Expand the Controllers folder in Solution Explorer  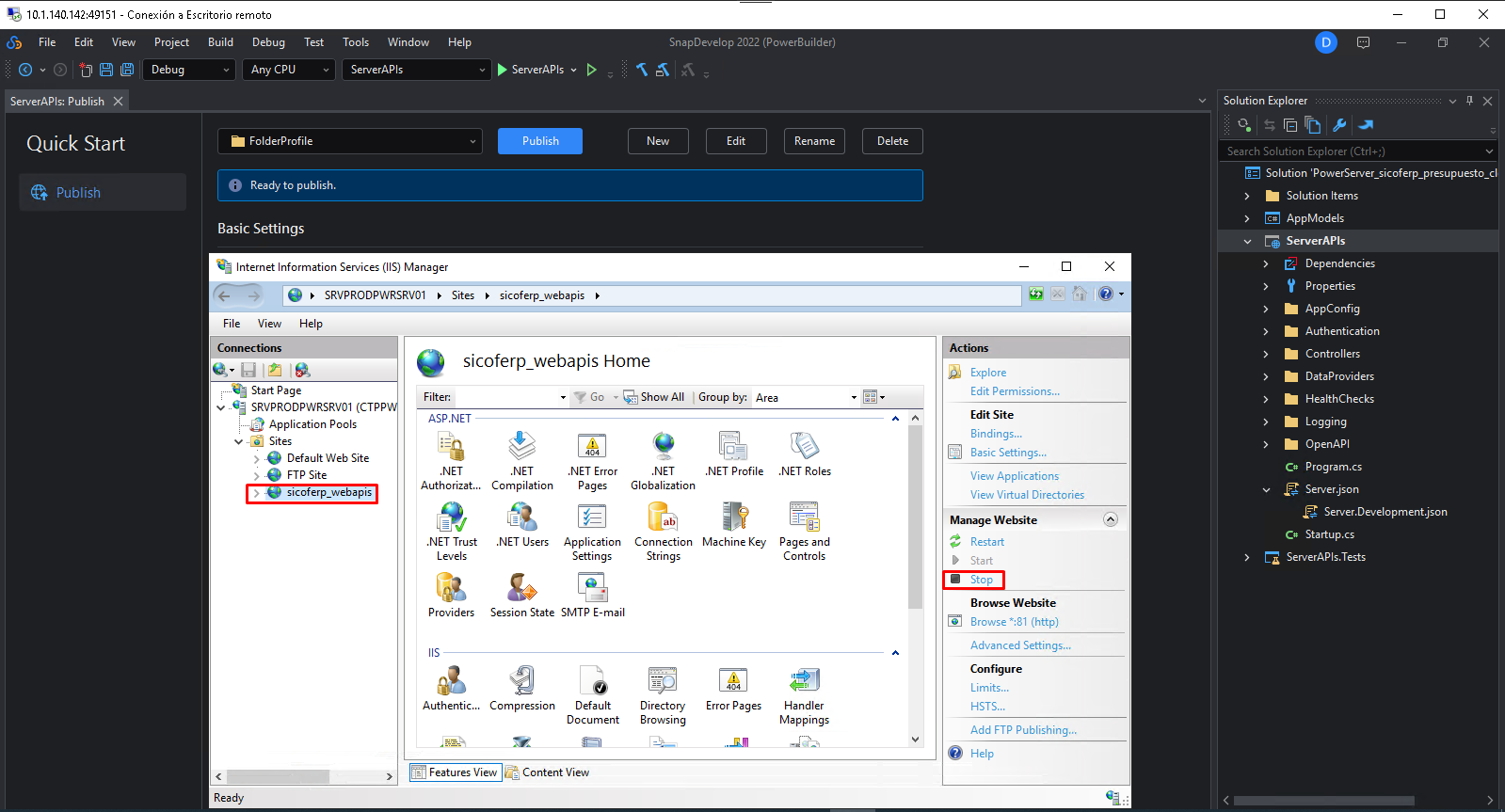coord(1266,354)
